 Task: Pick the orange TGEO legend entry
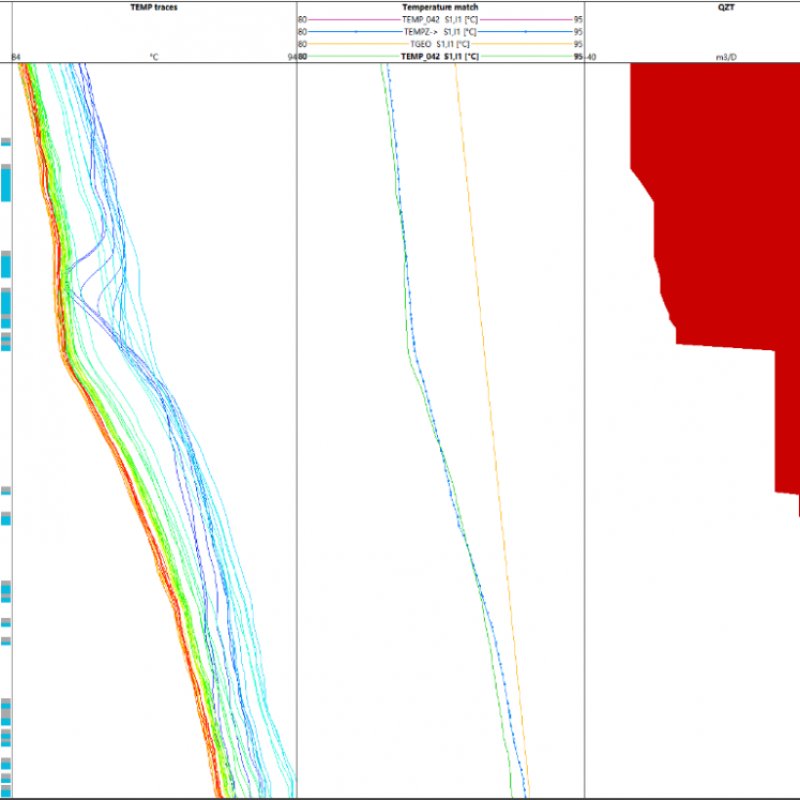[440, 45]
